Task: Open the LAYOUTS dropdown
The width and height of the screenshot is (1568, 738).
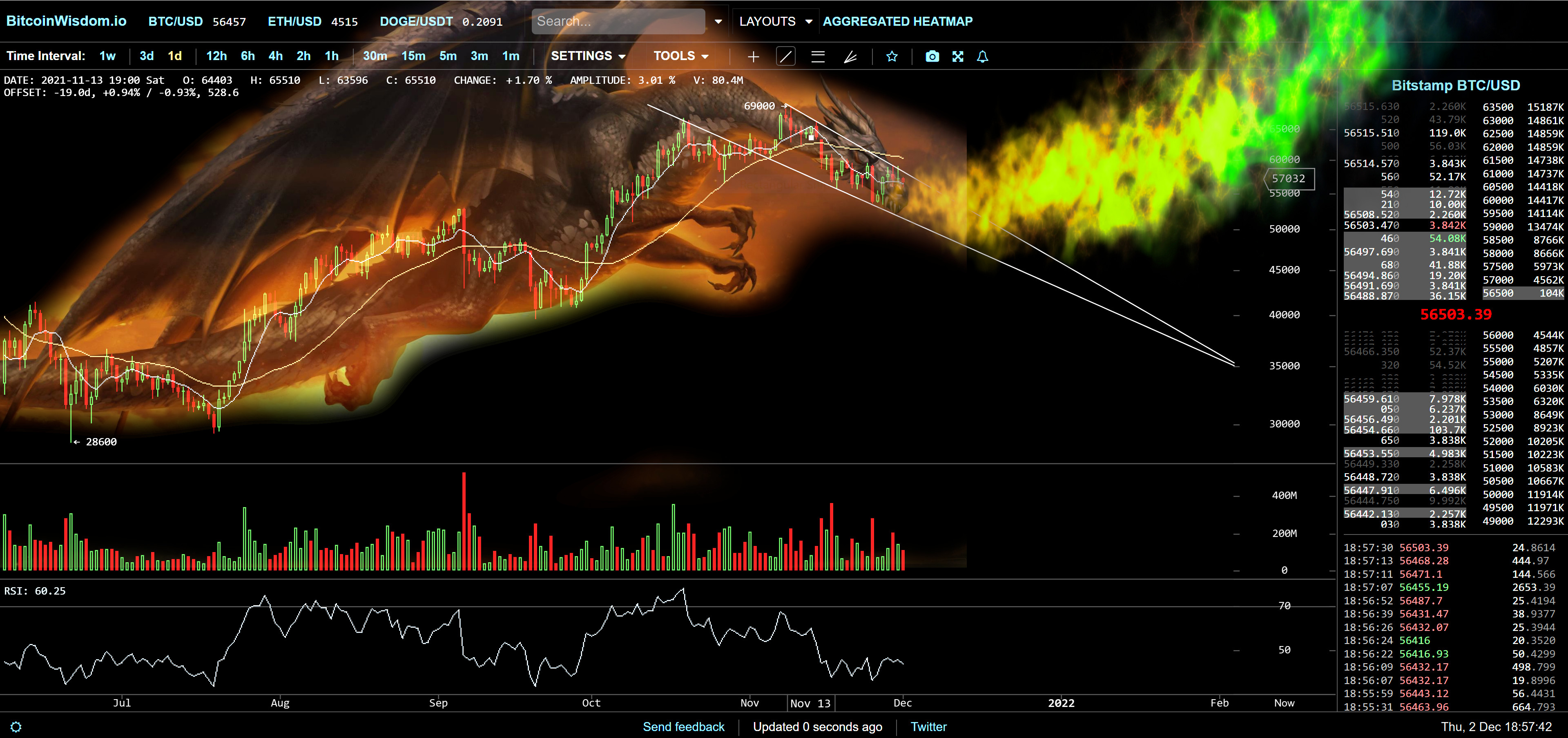Action: pyautogui.click(x=776, y=21)
